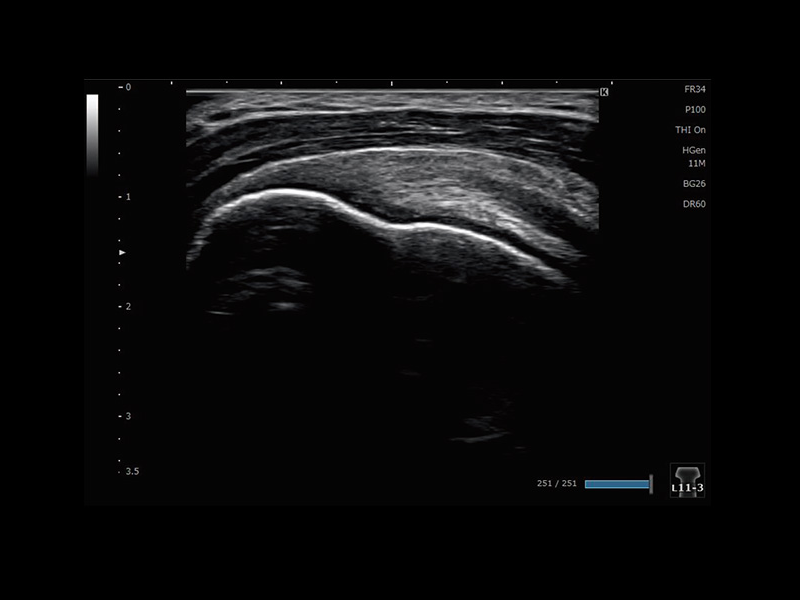This screenshot has height=600, width=800.
Task: Select the P100 power value
Action: (695, 110)
